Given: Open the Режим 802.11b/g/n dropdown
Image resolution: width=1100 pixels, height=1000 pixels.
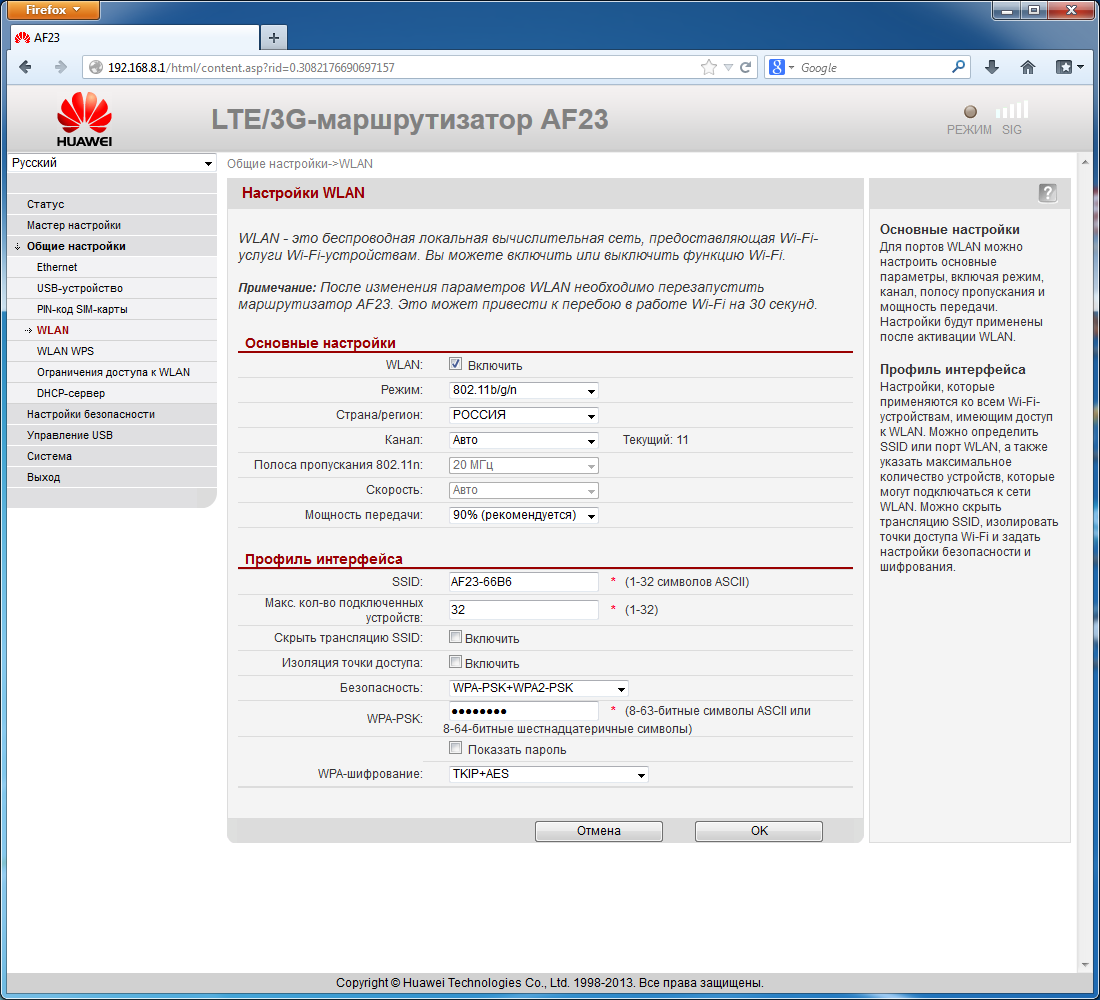Looking at the screenshot, I should coord(523,390).
